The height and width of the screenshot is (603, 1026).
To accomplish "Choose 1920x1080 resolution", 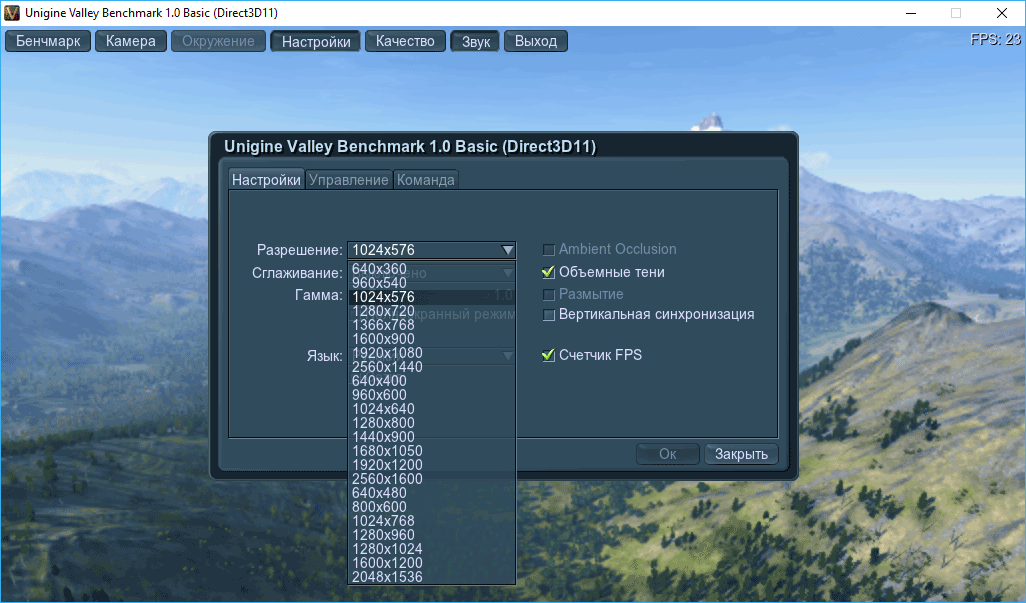I will coord(432,353).
